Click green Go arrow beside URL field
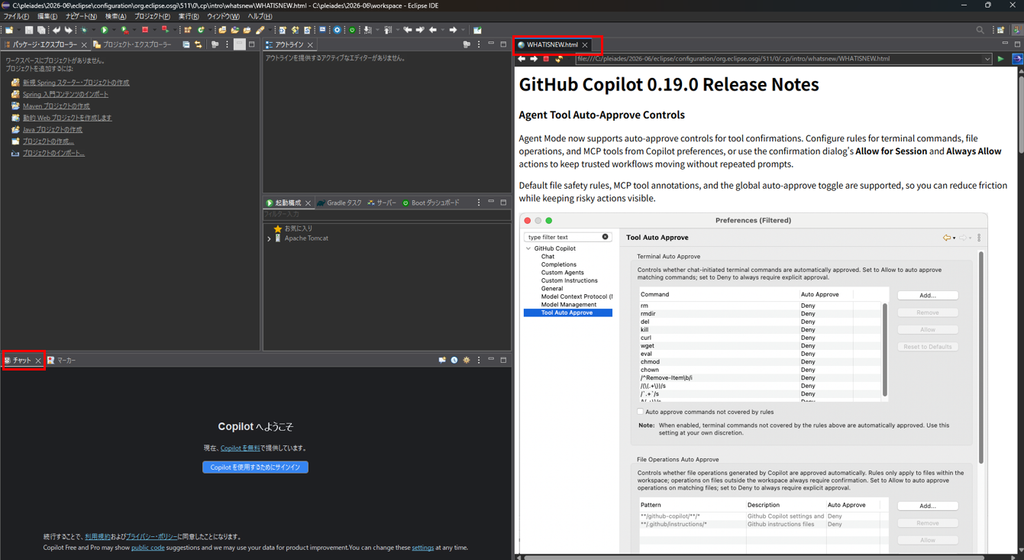 (1000, 59)
